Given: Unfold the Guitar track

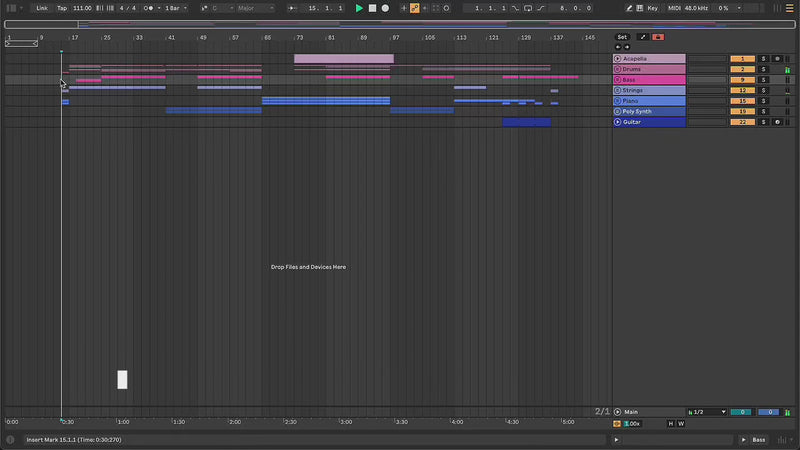Looking at the screenshot, I should [618, 122].
